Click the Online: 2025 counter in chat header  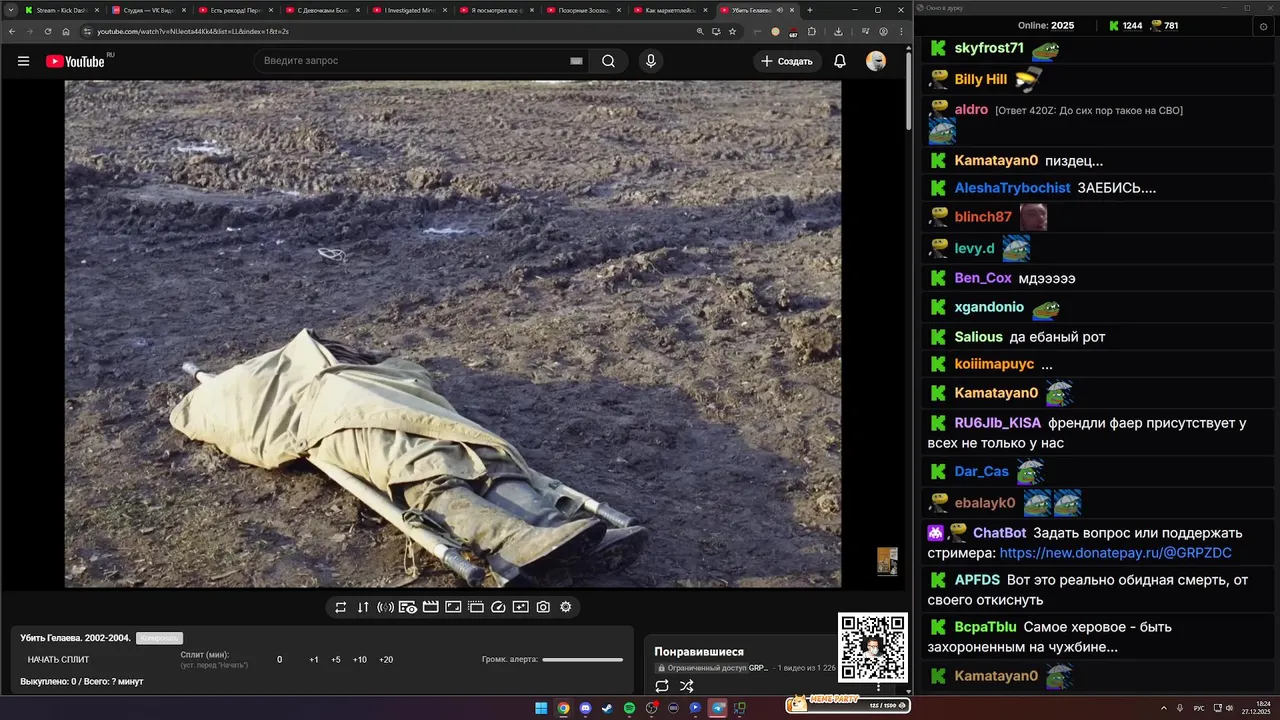1046,25
